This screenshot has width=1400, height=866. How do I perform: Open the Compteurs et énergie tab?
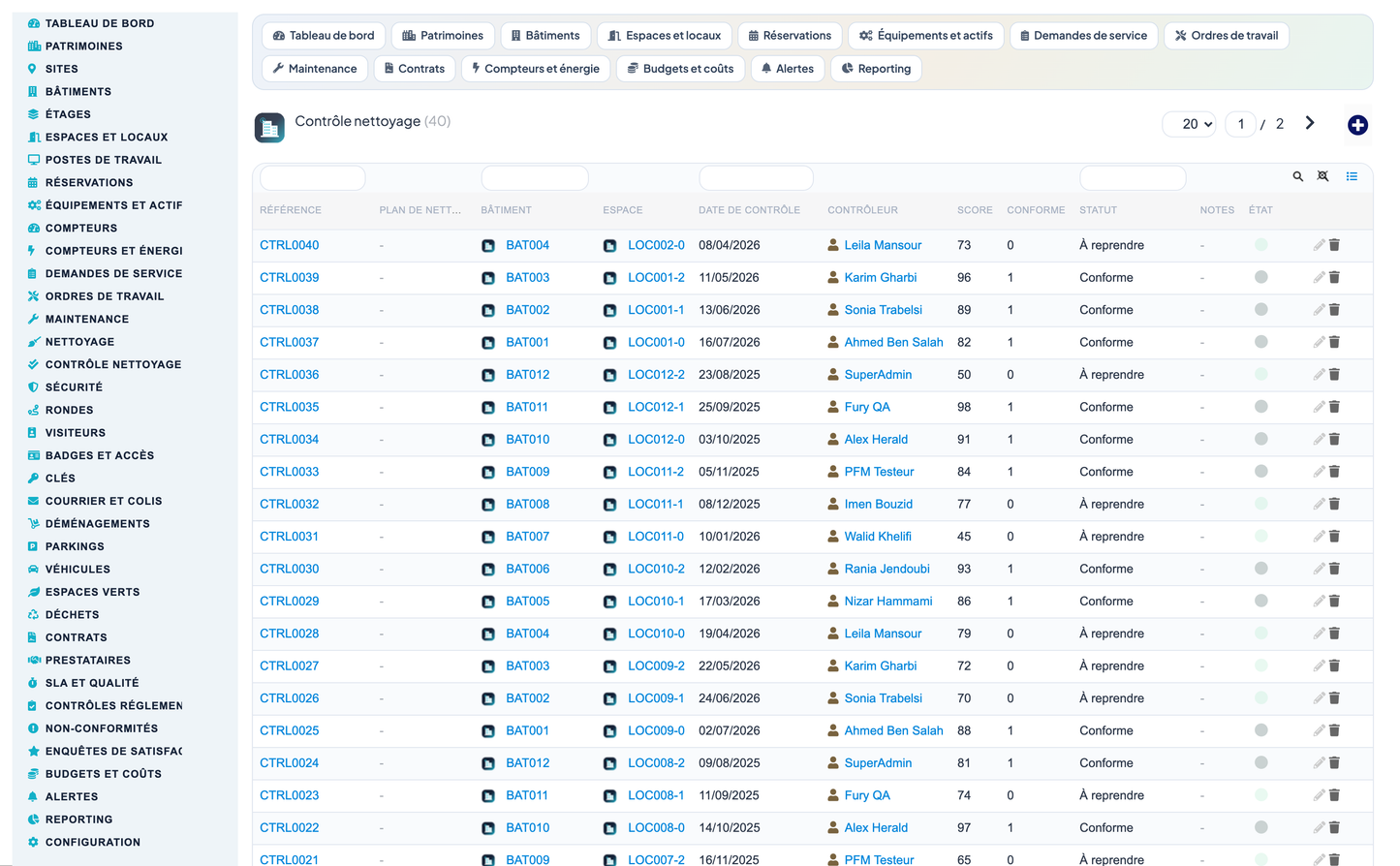535,69
